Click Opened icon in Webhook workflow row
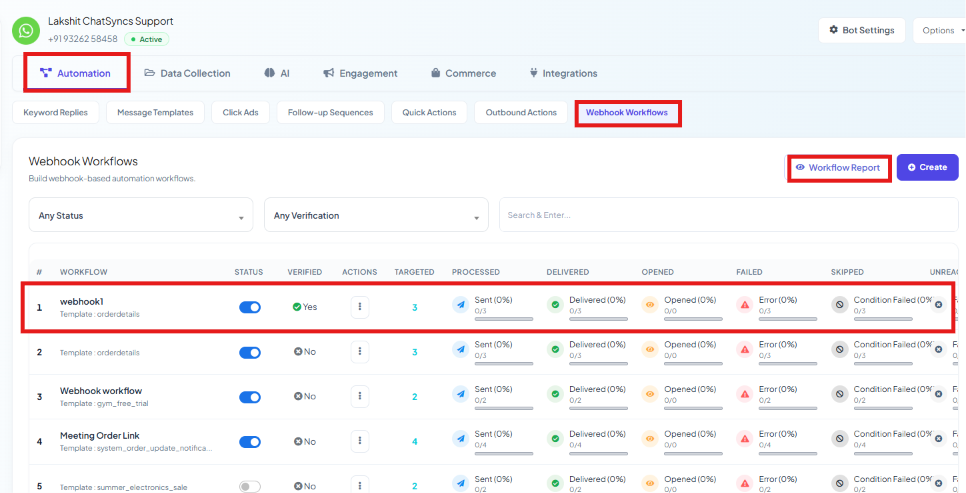Screen dimensions: 966x493 [x=650, y=394]
